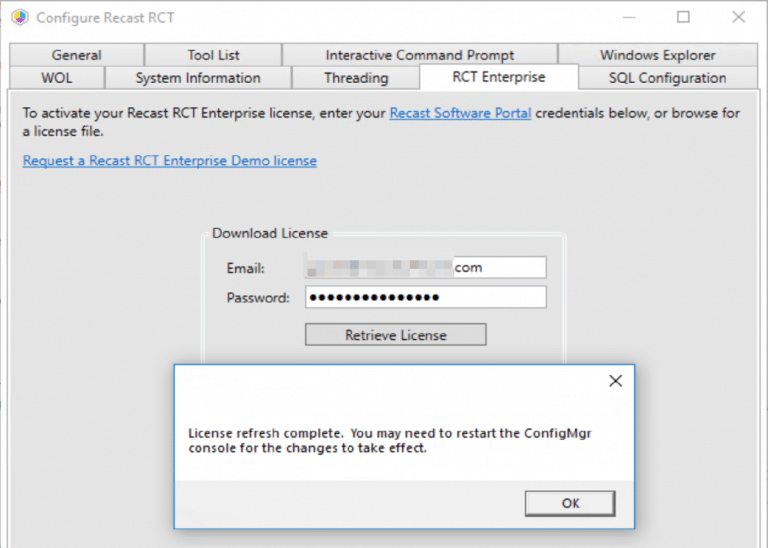Request a Recast RCT Enterprise Demo license

[x=170, y=160]
